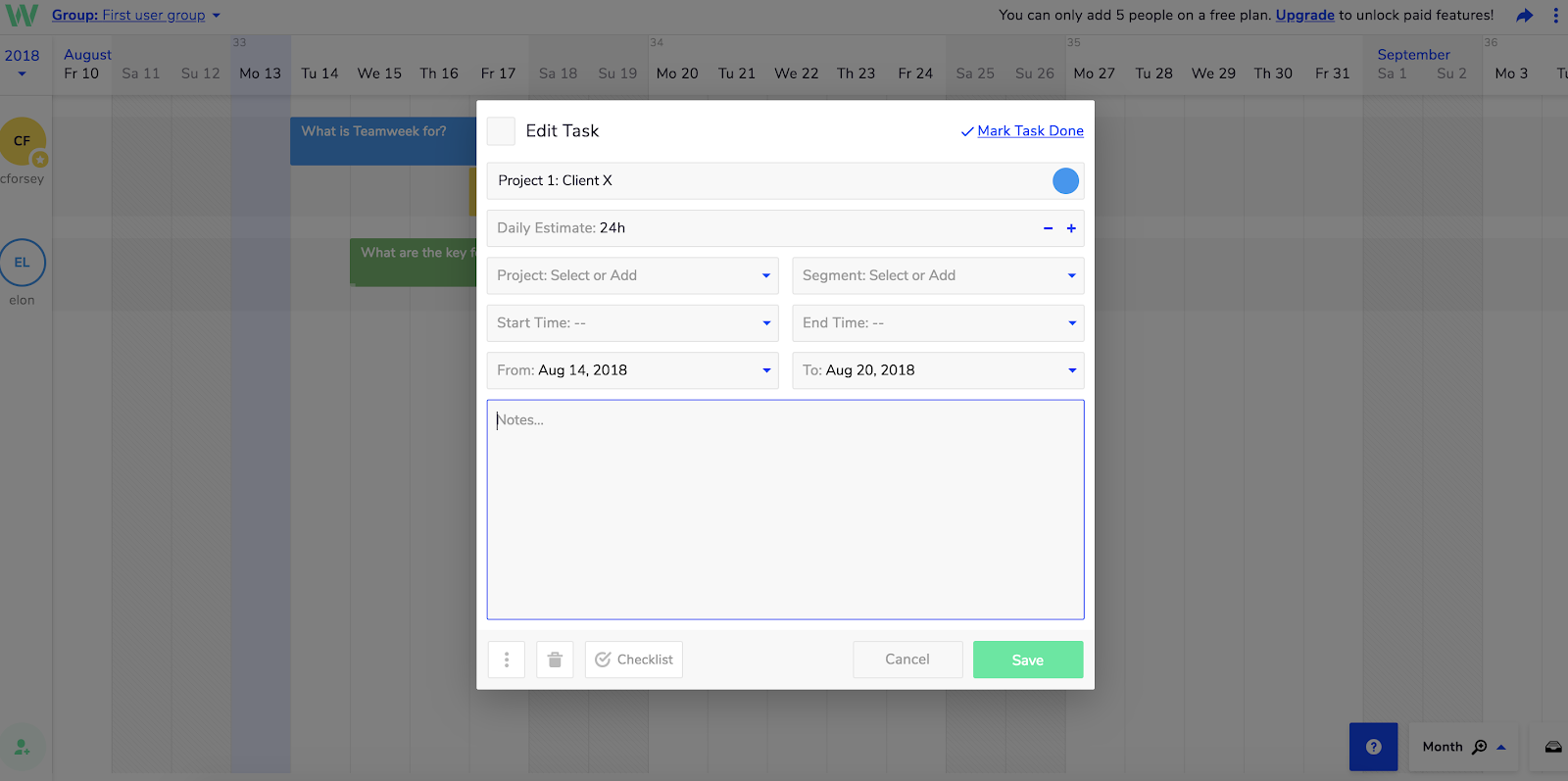Viewport: 1568px width, 781px height.
Task: Switch to Month view
Action: (x=1443, y=747)
